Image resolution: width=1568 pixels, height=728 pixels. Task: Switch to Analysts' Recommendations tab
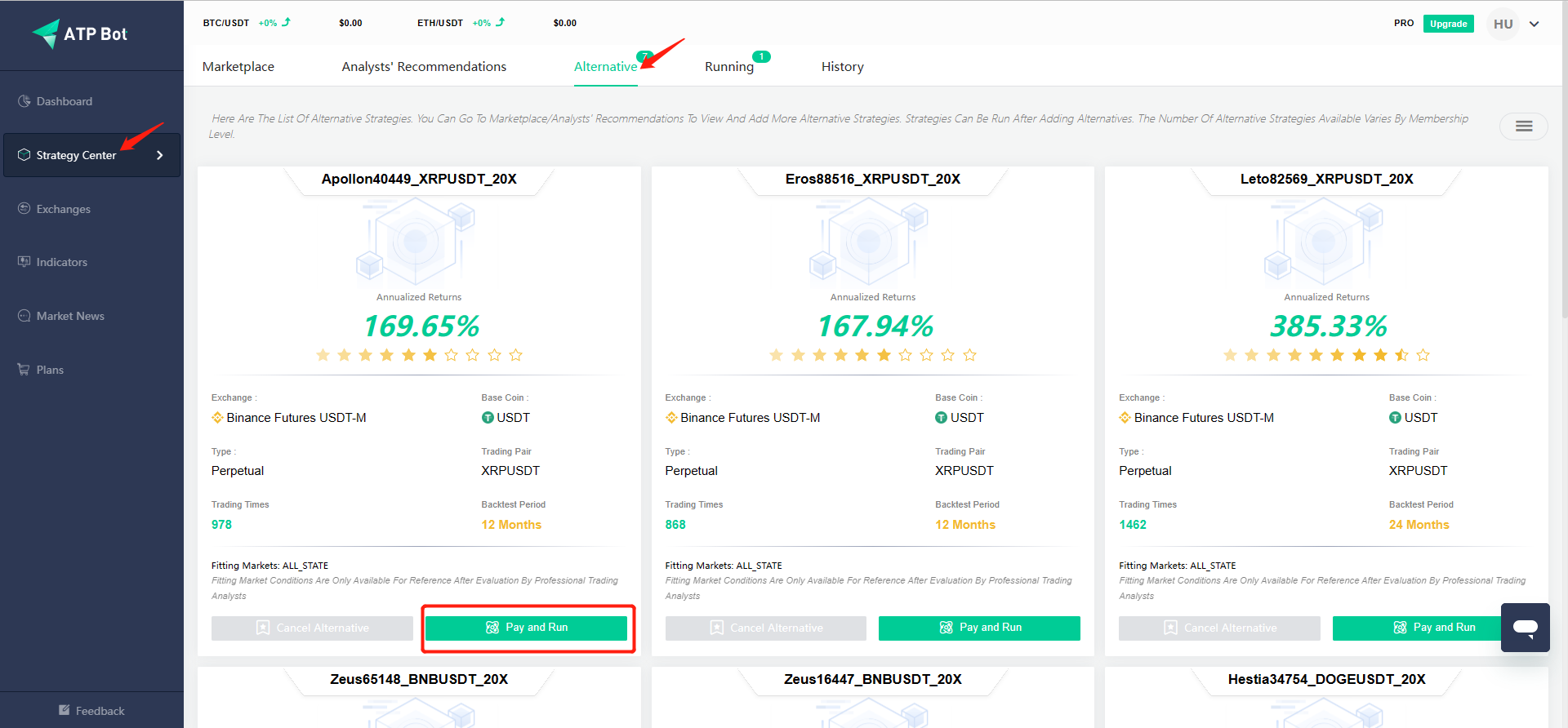[x=424, y=67]
